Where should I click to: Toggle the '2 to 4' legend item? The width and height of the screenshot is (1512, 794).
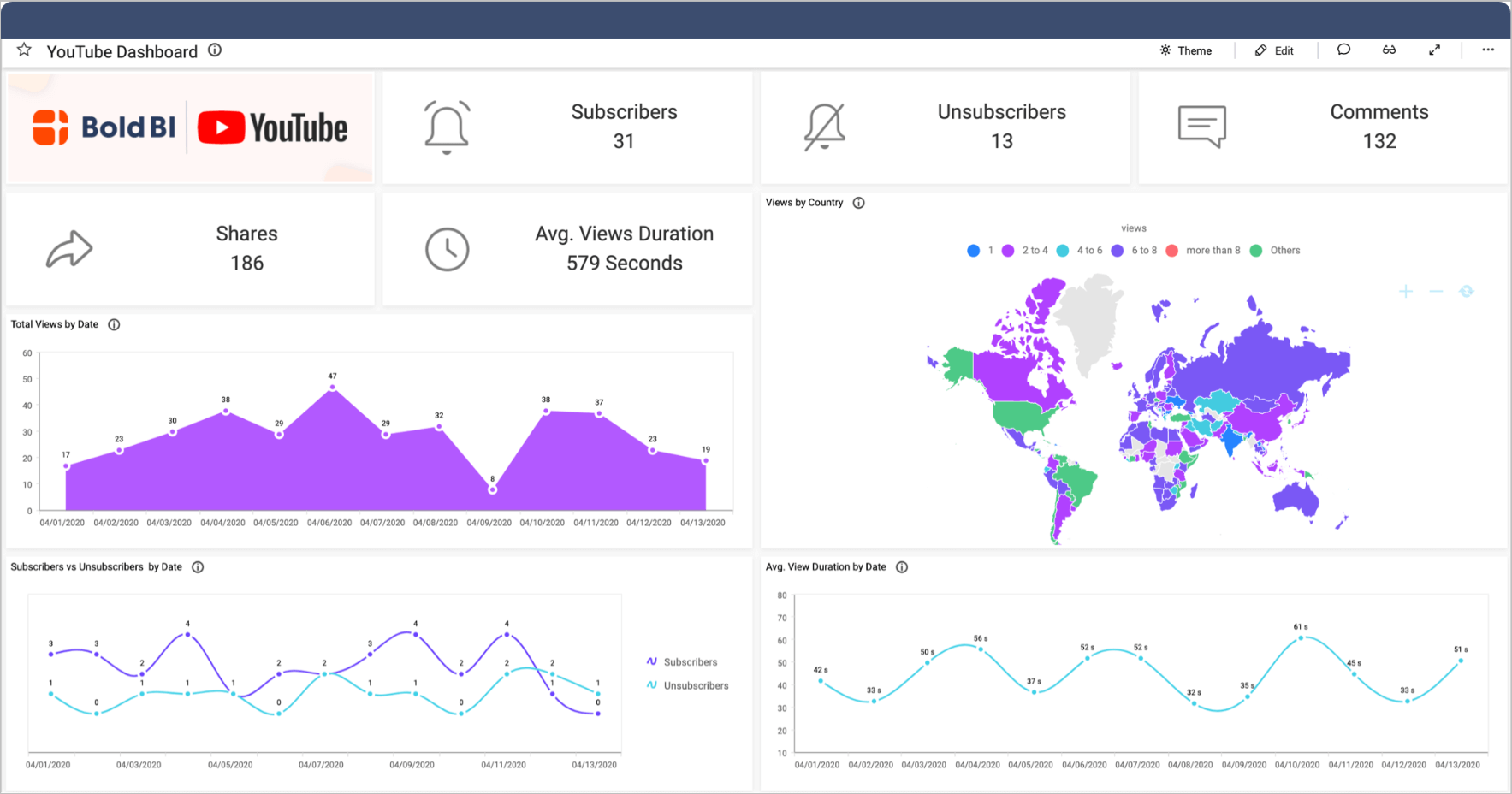(x=1024, y=251)
